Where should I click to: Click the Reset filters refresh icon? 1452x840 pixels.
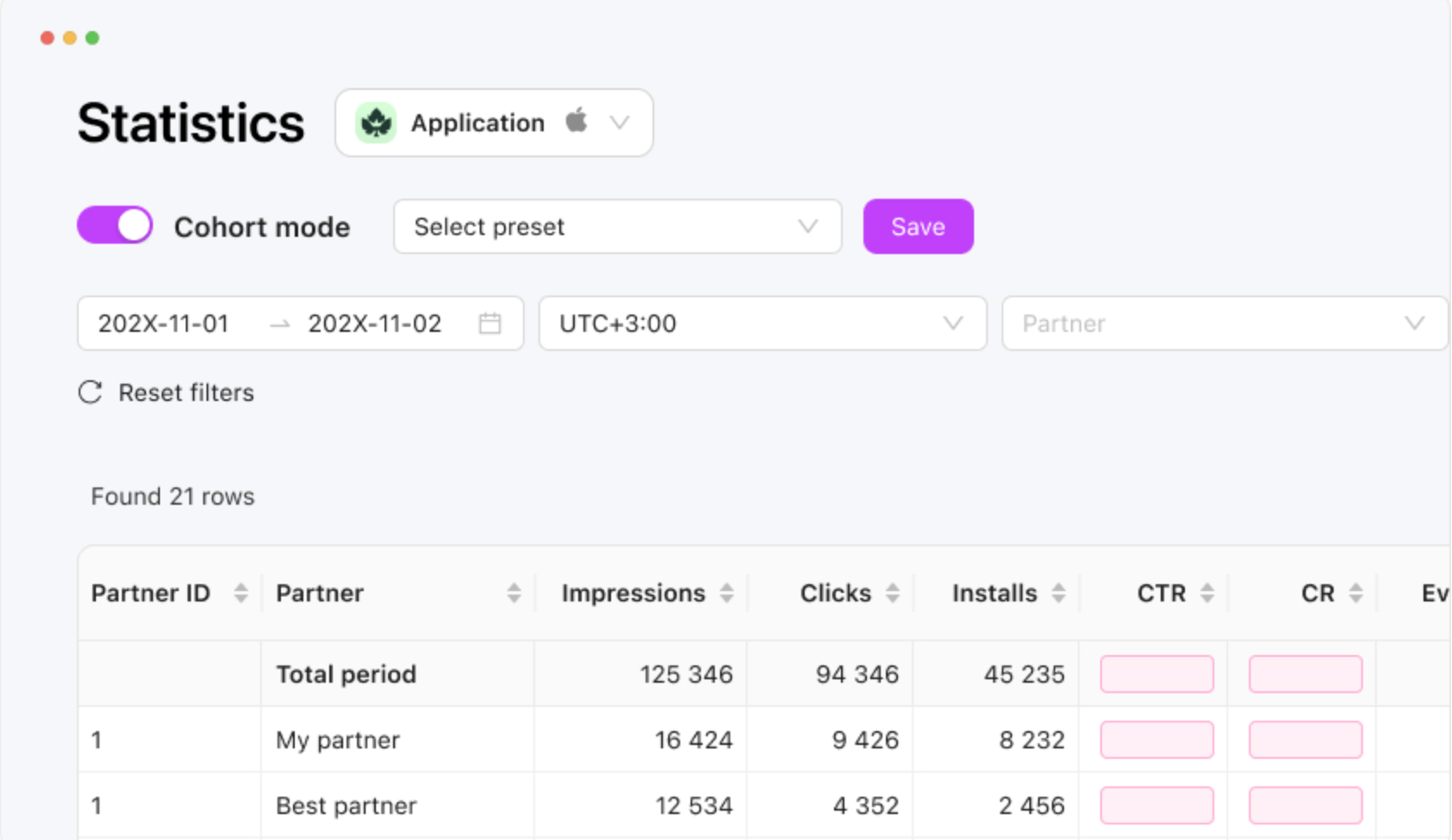coord(91,392)
